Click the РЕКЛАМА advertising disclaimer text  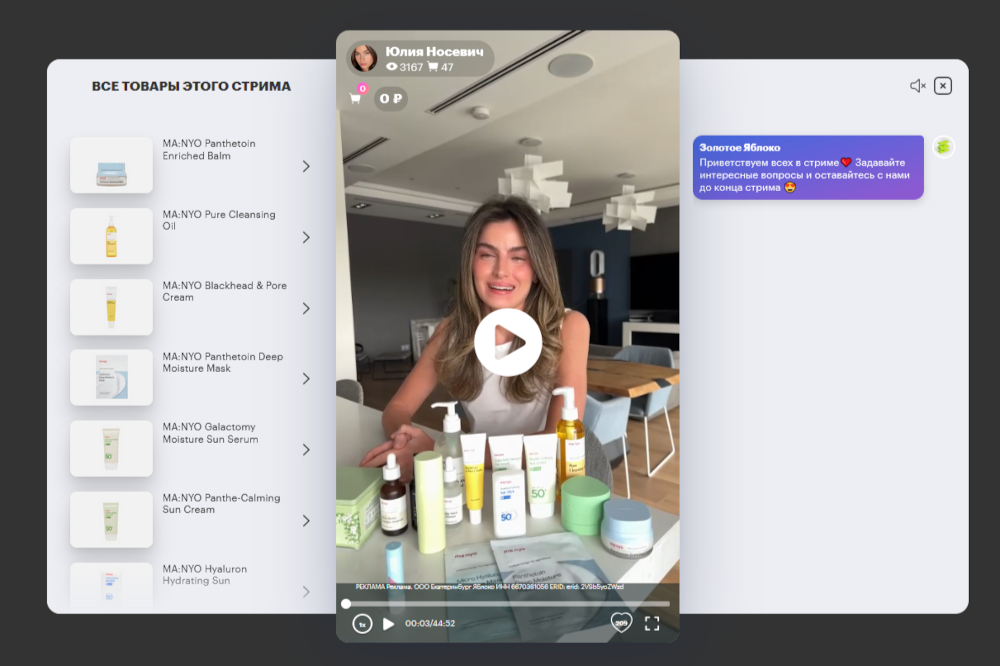coord(489,586)
